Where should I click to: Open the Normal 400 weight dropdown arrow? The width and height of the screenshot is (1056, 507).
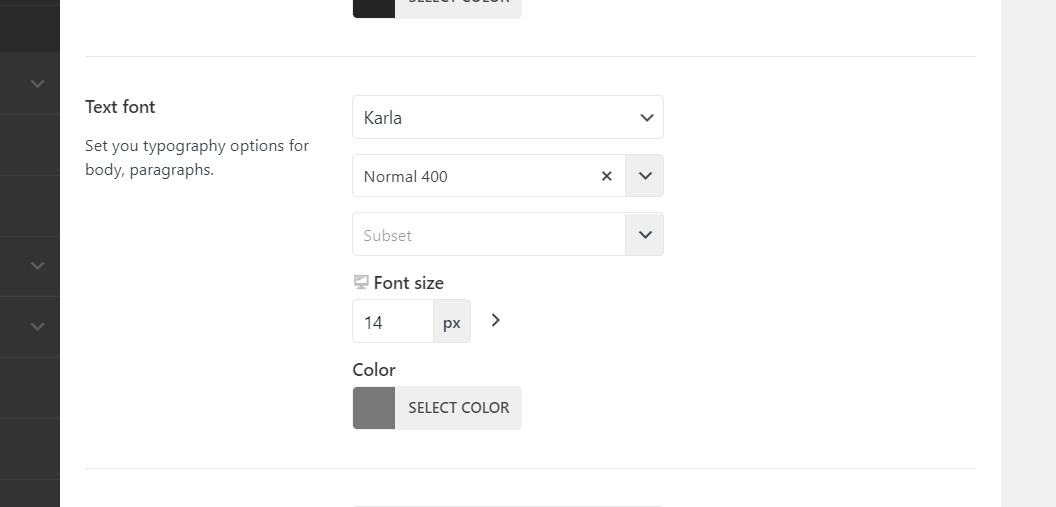point(645,176)
